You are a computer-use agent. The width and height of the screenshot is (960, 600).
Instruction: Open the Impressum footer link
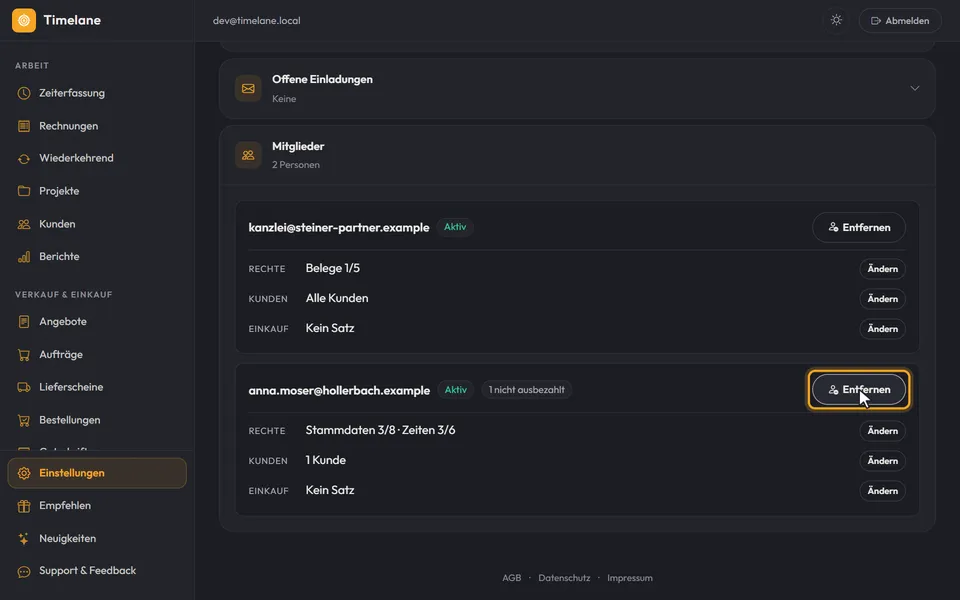click(630, 578)
